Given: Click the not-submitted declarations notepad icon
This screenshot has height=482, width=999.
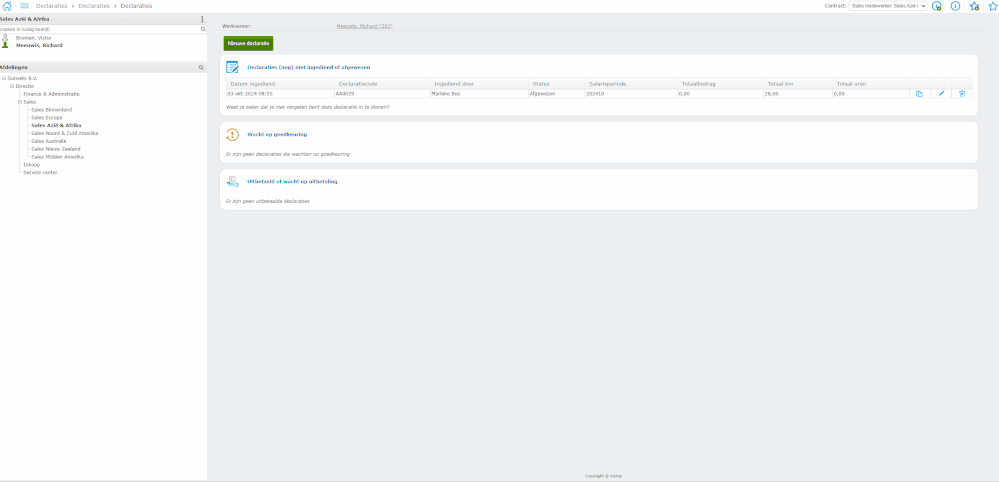Looking at the screenshot, I should (x=232, y=67).
